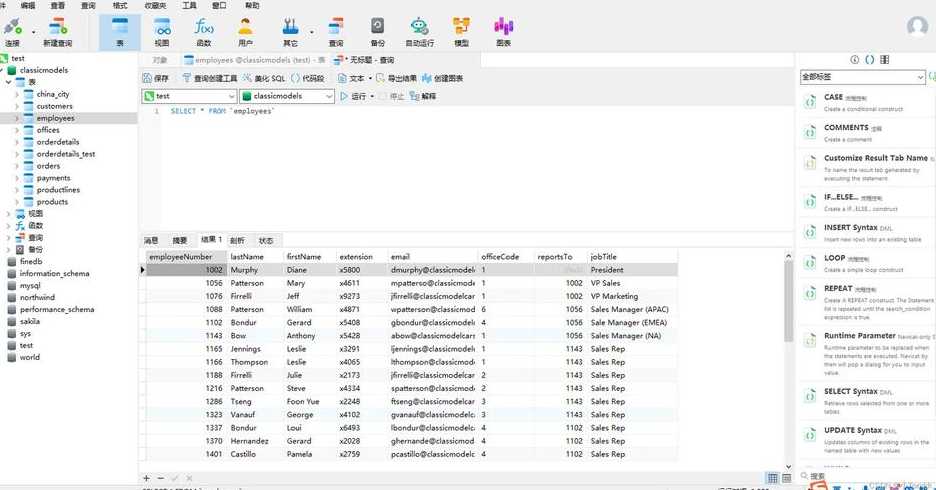Switch to the 对象 (Objects) tab
The width and height of the screenshot is (936, 490).
159,60
